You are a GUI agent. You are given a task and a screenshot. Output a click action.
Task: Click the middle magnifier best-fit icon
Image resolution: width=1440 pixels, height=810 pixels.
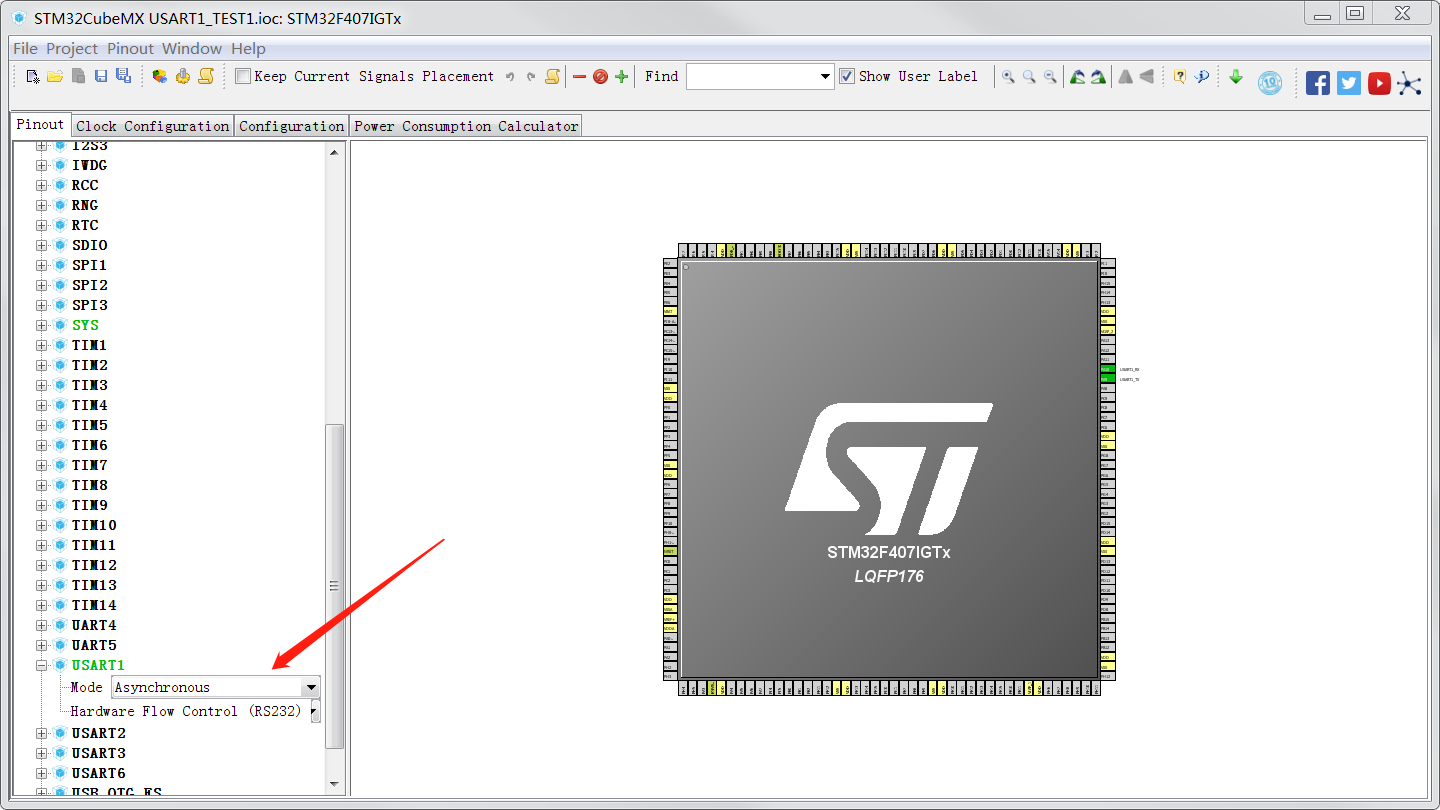1029,76
